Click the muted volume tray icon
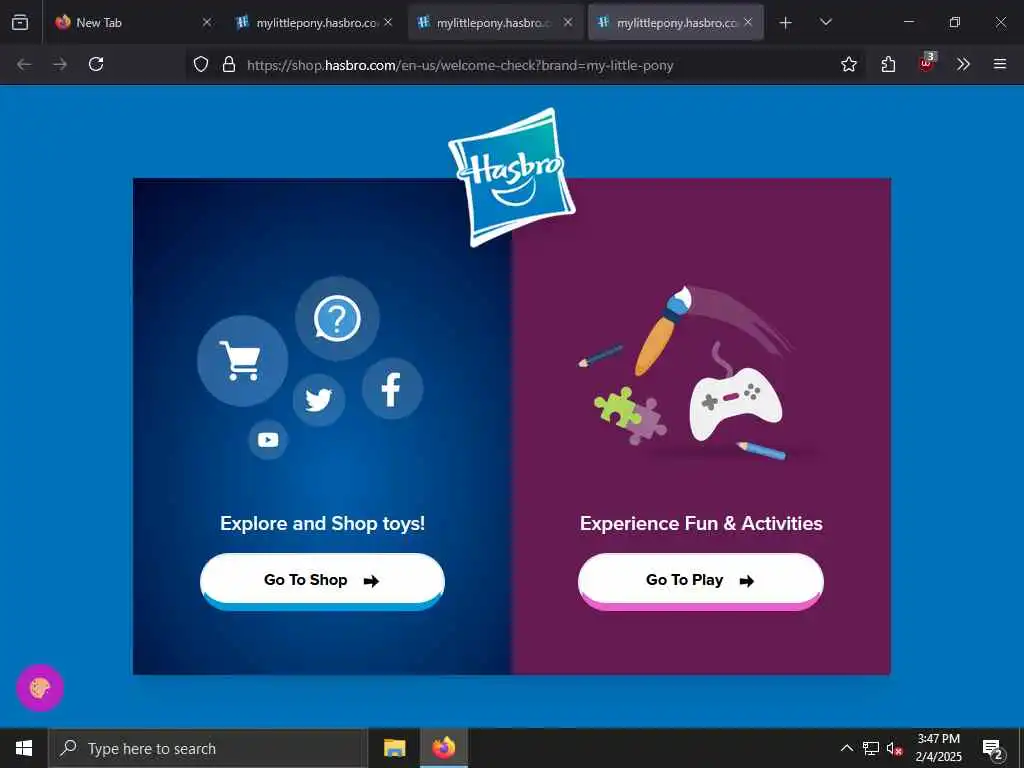This screenshot has height=768, width=1024. click(x=895, y=748)
